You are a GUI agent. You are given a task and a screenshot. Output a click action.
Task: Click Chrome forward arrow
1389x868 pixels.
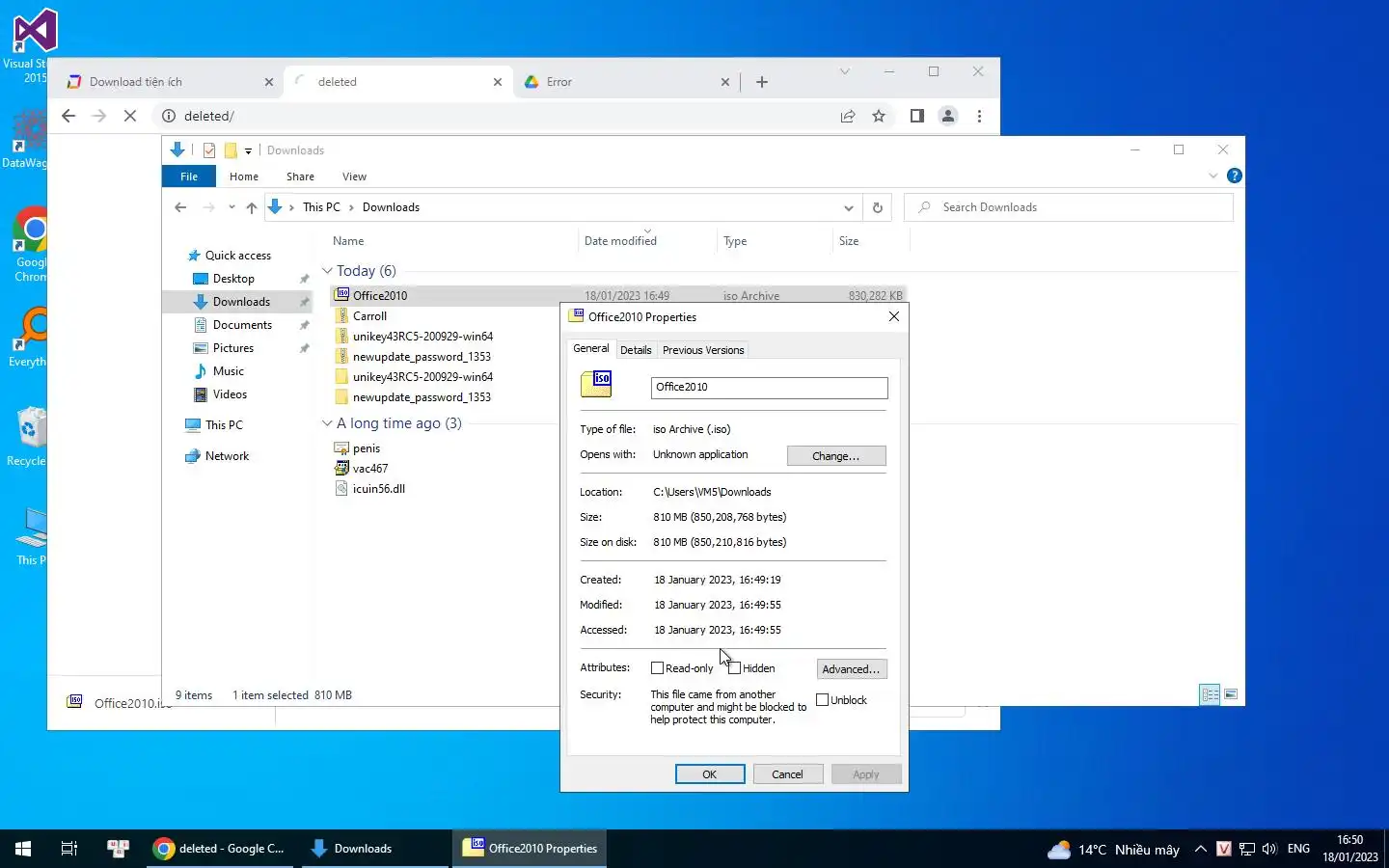pyautogui.click(x=99, y=116)
